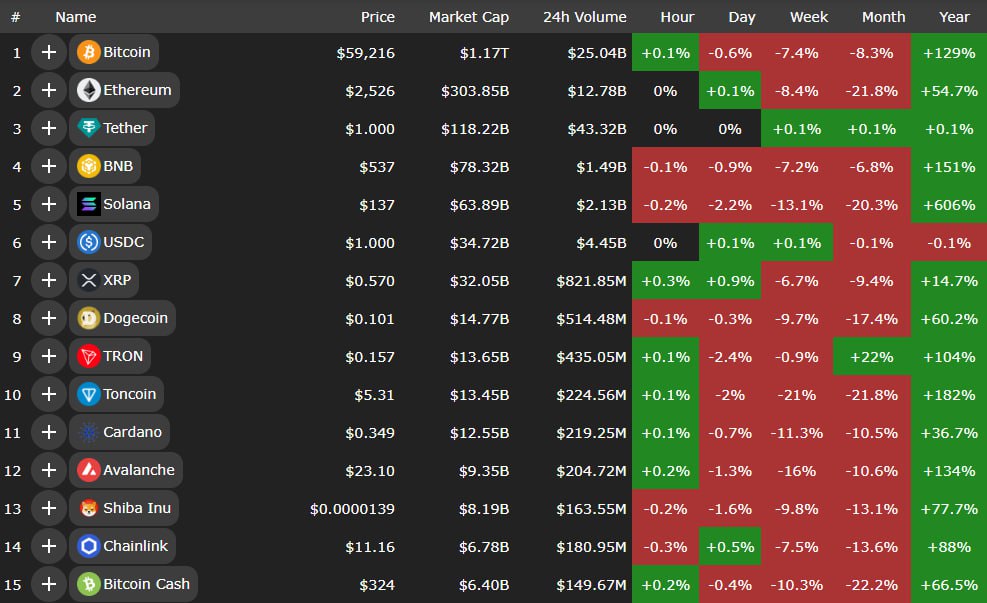Screen dimensions: 987x603
Task: Click the Shiba Inu logo icon
Action: (x=89, y=508)
